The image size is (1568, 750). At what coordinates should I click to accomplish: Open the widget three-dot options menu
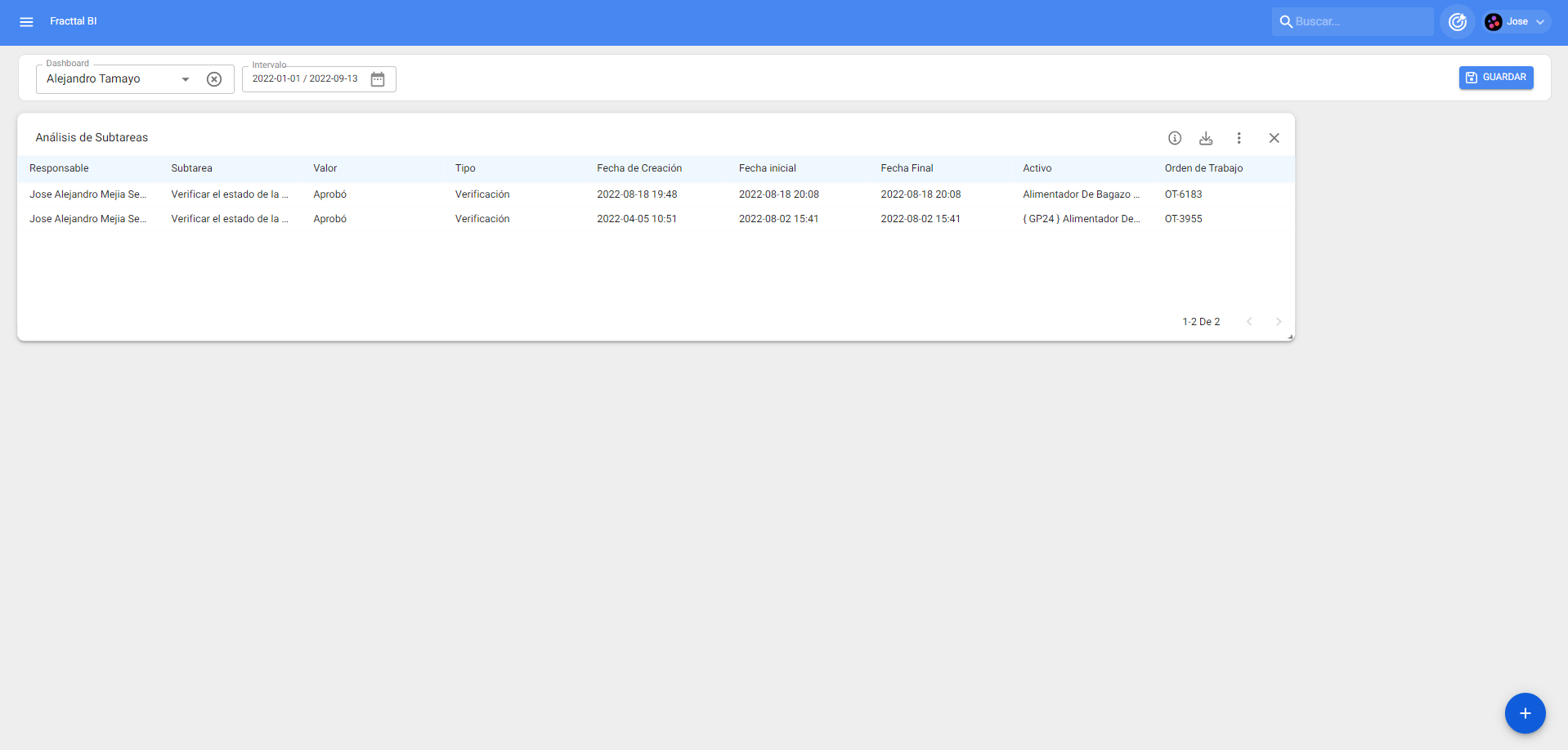coord(1239,138)
